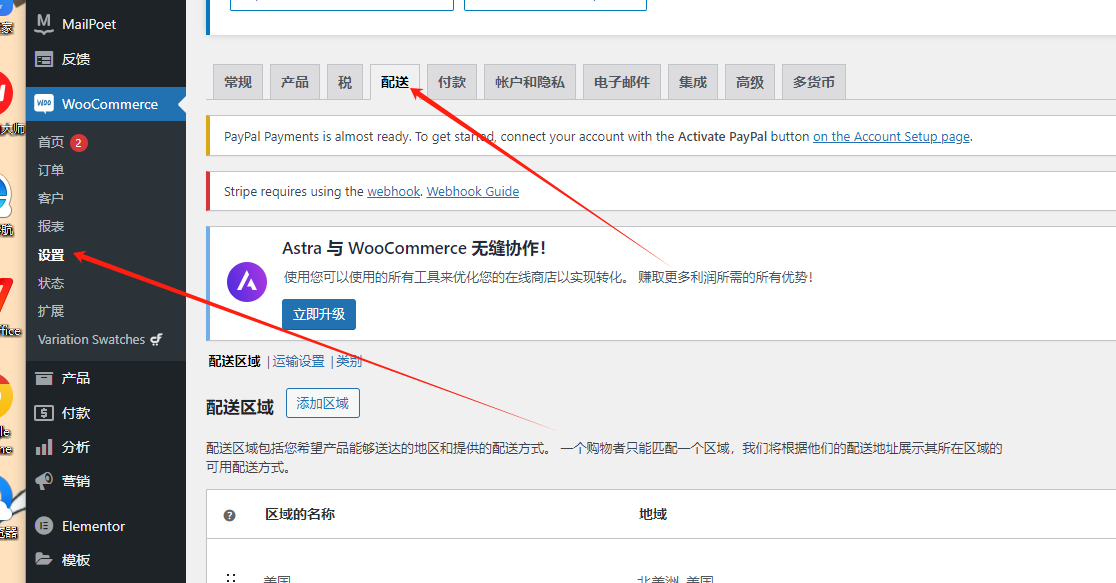Open the 订单 orders submenu
The image size is (1116, 583).
tap(51, 170)
